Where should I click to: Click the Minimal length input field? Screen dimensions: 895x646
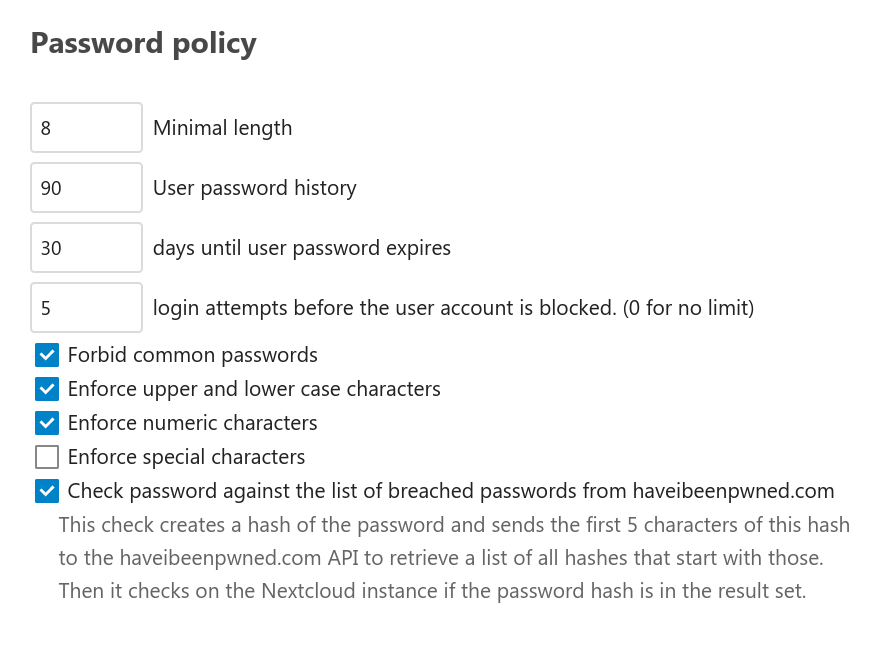(86, 128)
